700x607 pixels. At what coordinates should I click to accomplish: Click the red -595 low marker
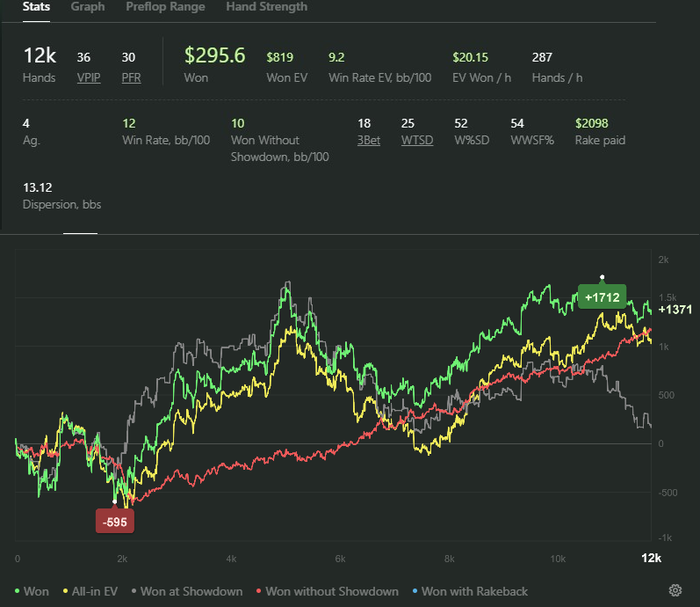click(x=114, y=520)
